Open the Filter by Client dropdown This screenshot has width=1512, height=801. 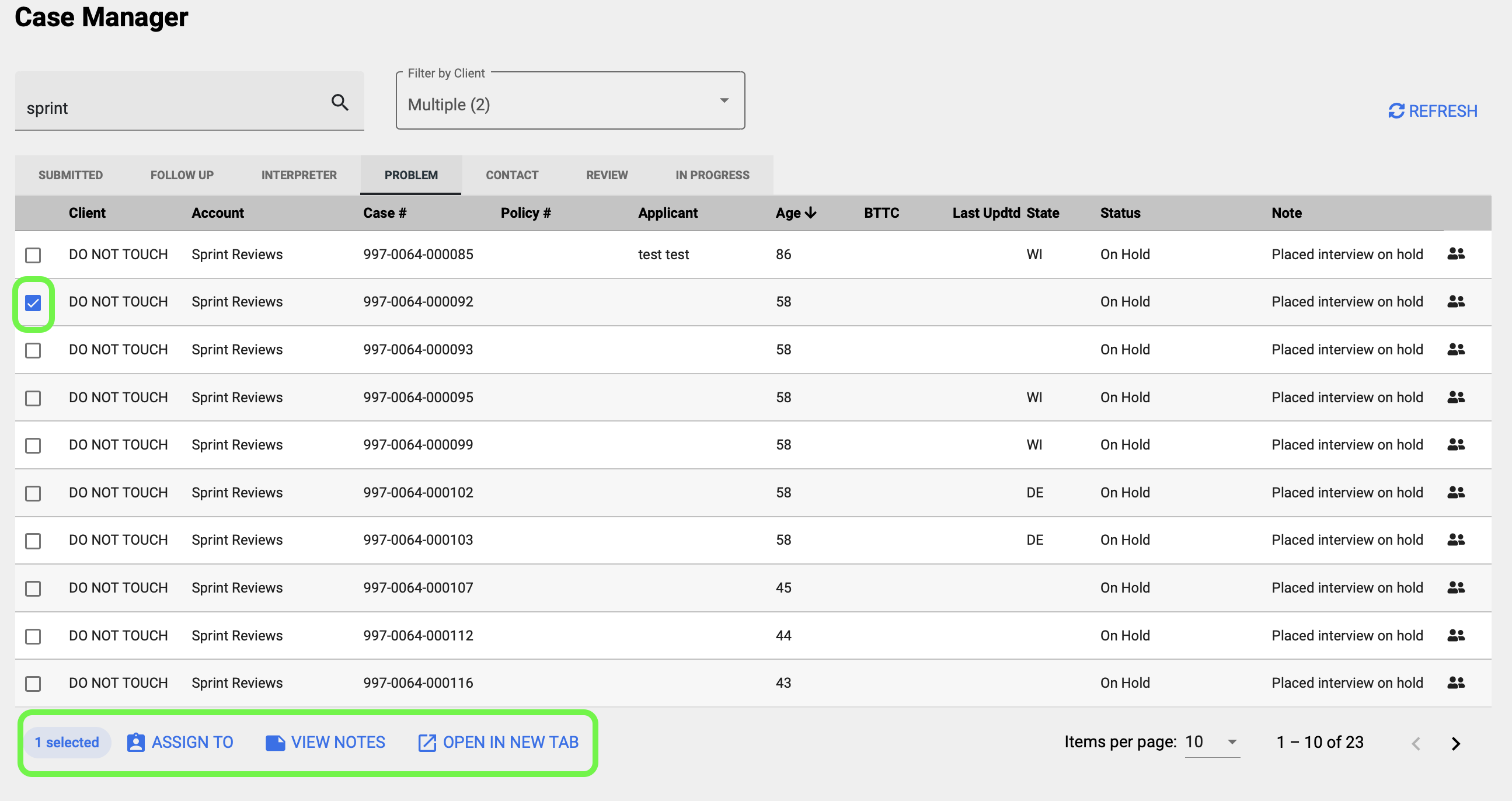pos(570,101)
